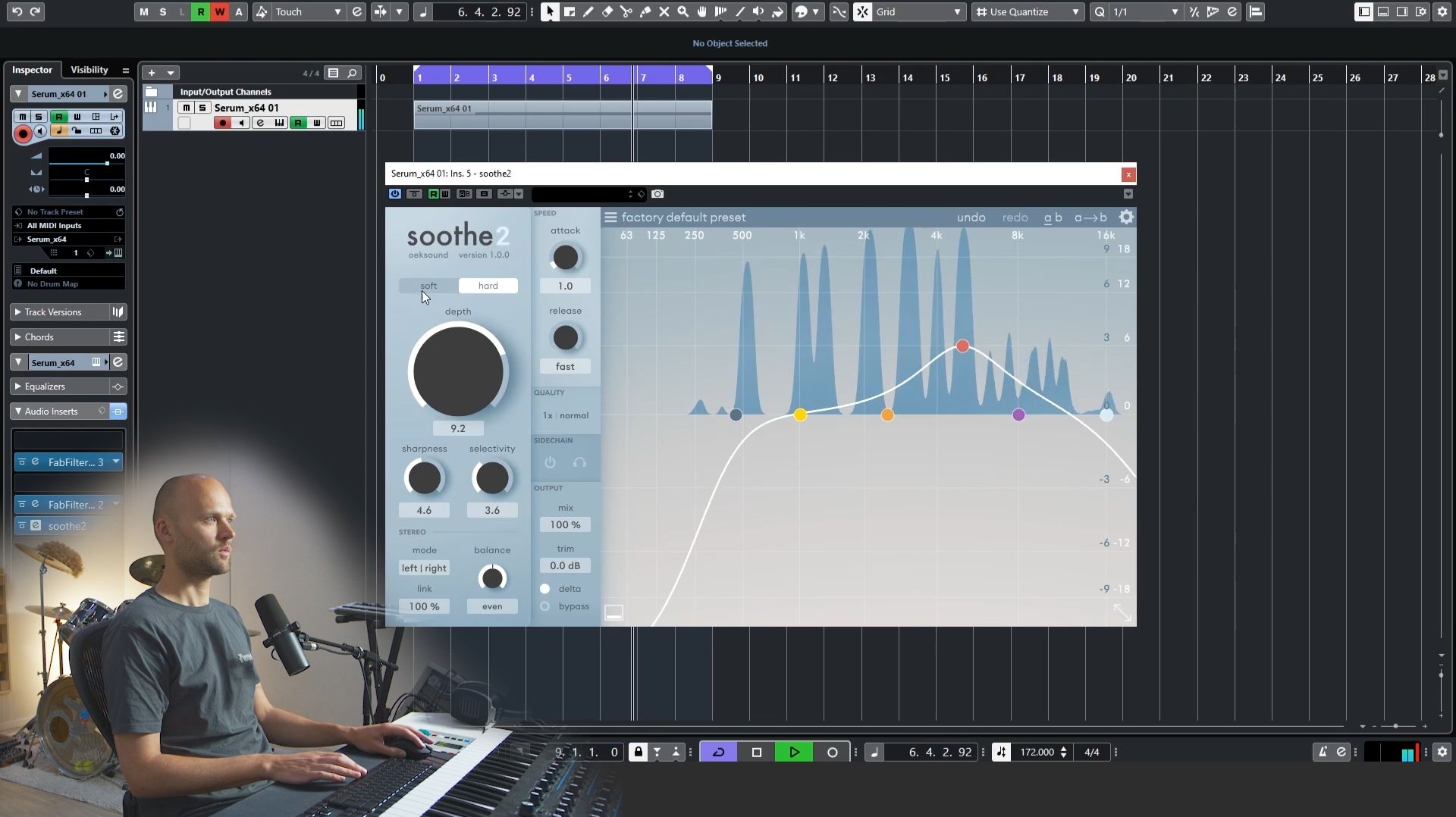Click the selectivity knob

(492, 478)
